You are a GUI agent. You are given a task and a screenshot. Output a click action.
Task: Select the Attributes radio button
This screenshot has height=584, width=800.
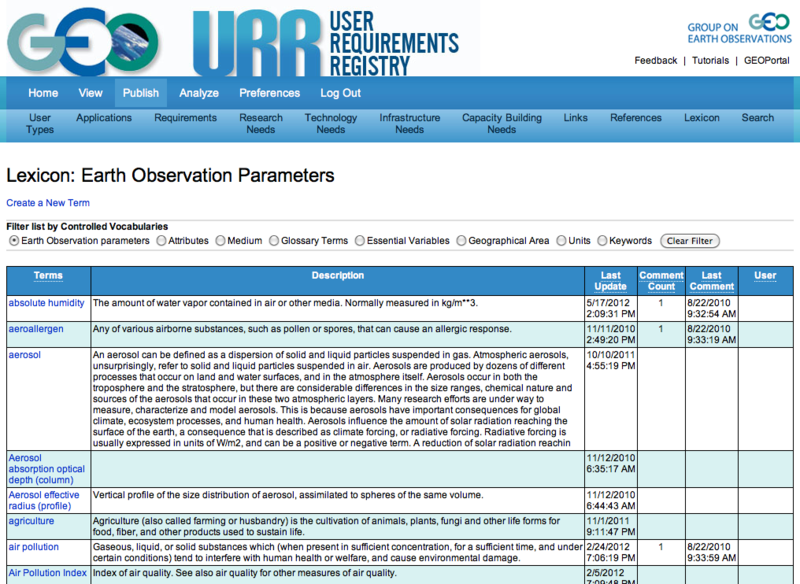(162, 241)
